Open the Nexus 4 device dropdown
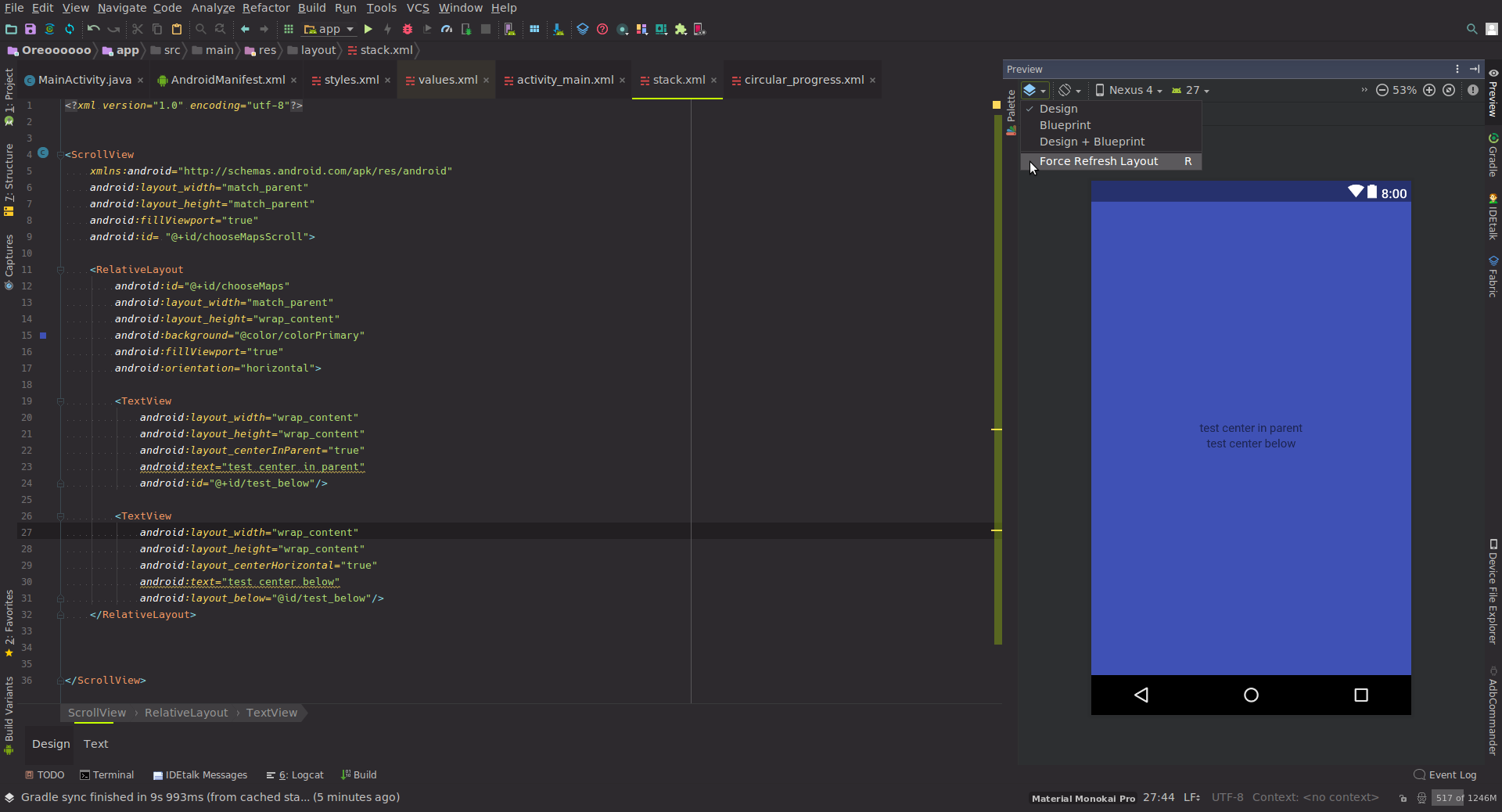The image size is (1502, 812). 1128,90
